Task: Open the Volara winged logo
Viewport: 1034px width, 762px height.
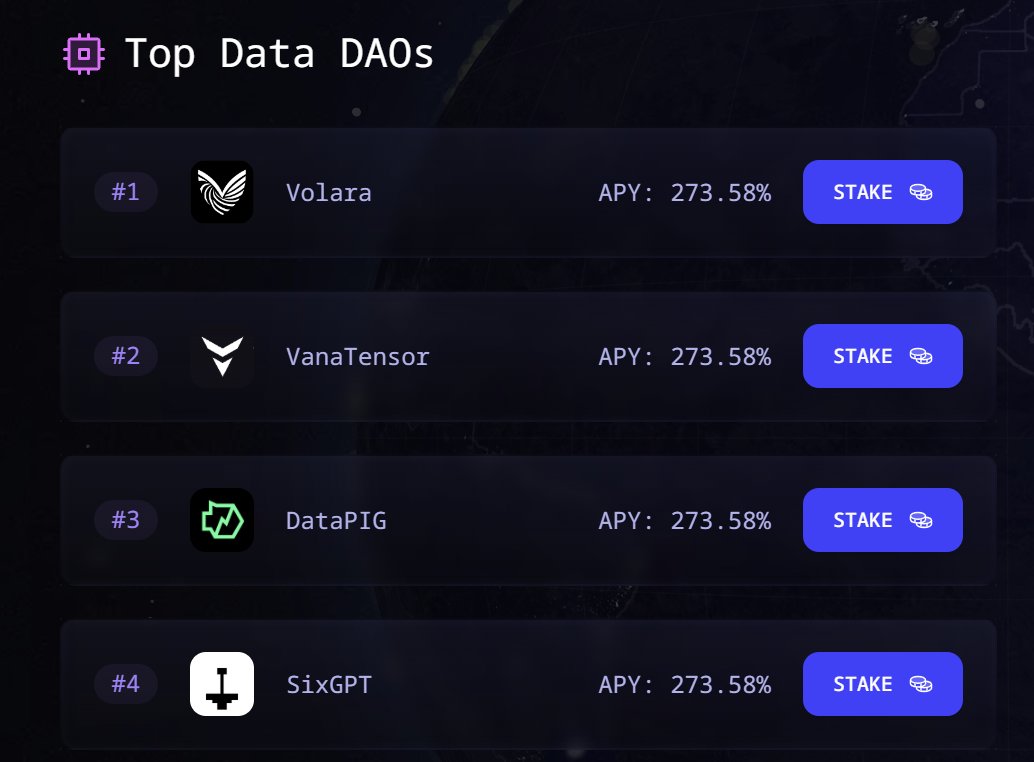Action: [222, 192]
